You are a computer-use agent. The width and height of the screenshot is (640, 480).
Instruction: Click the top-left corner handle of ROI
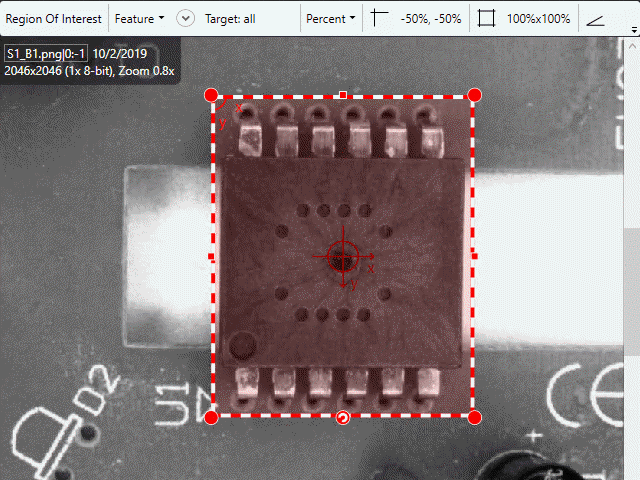click(211, 95)
